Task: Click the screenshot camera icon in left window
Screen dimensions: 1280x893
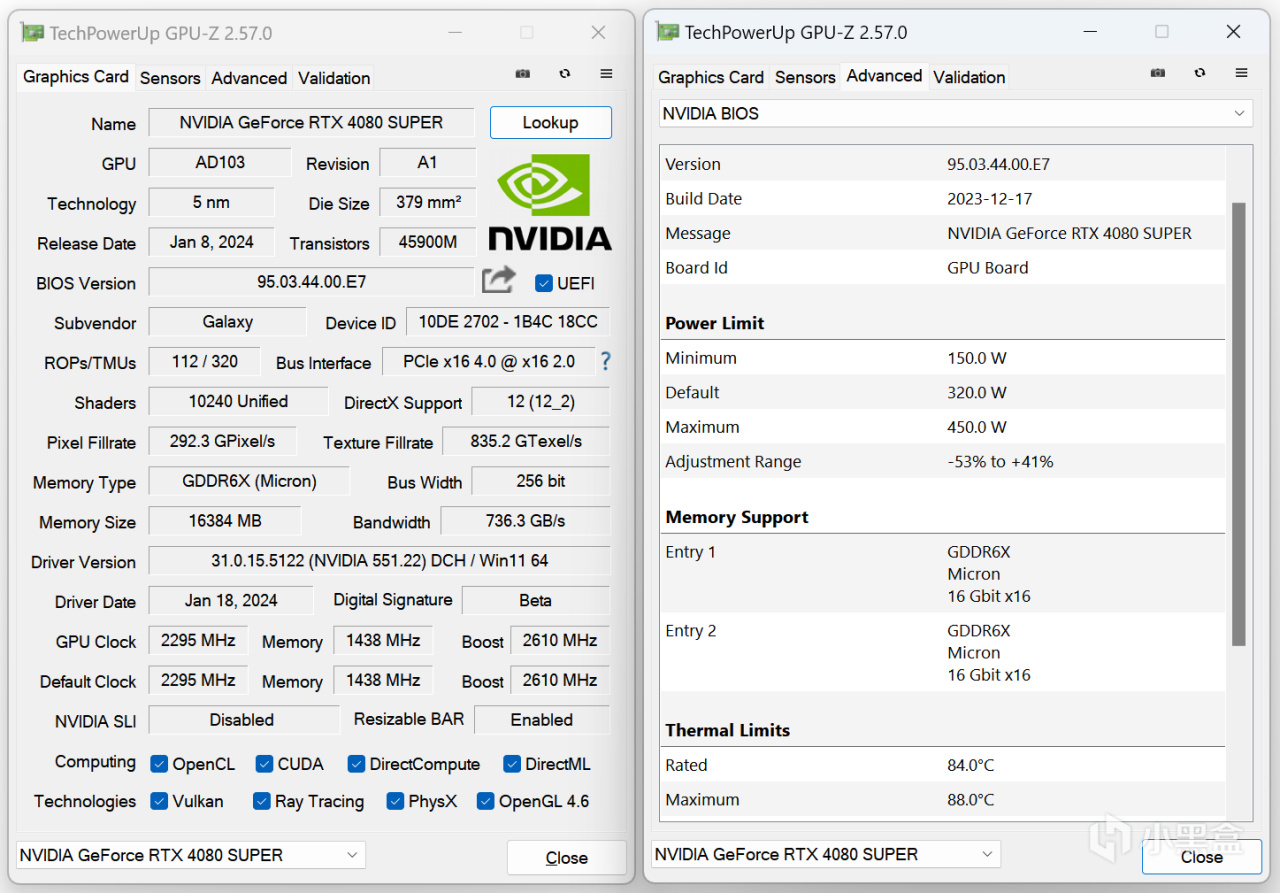Action: tap(522, 74)
